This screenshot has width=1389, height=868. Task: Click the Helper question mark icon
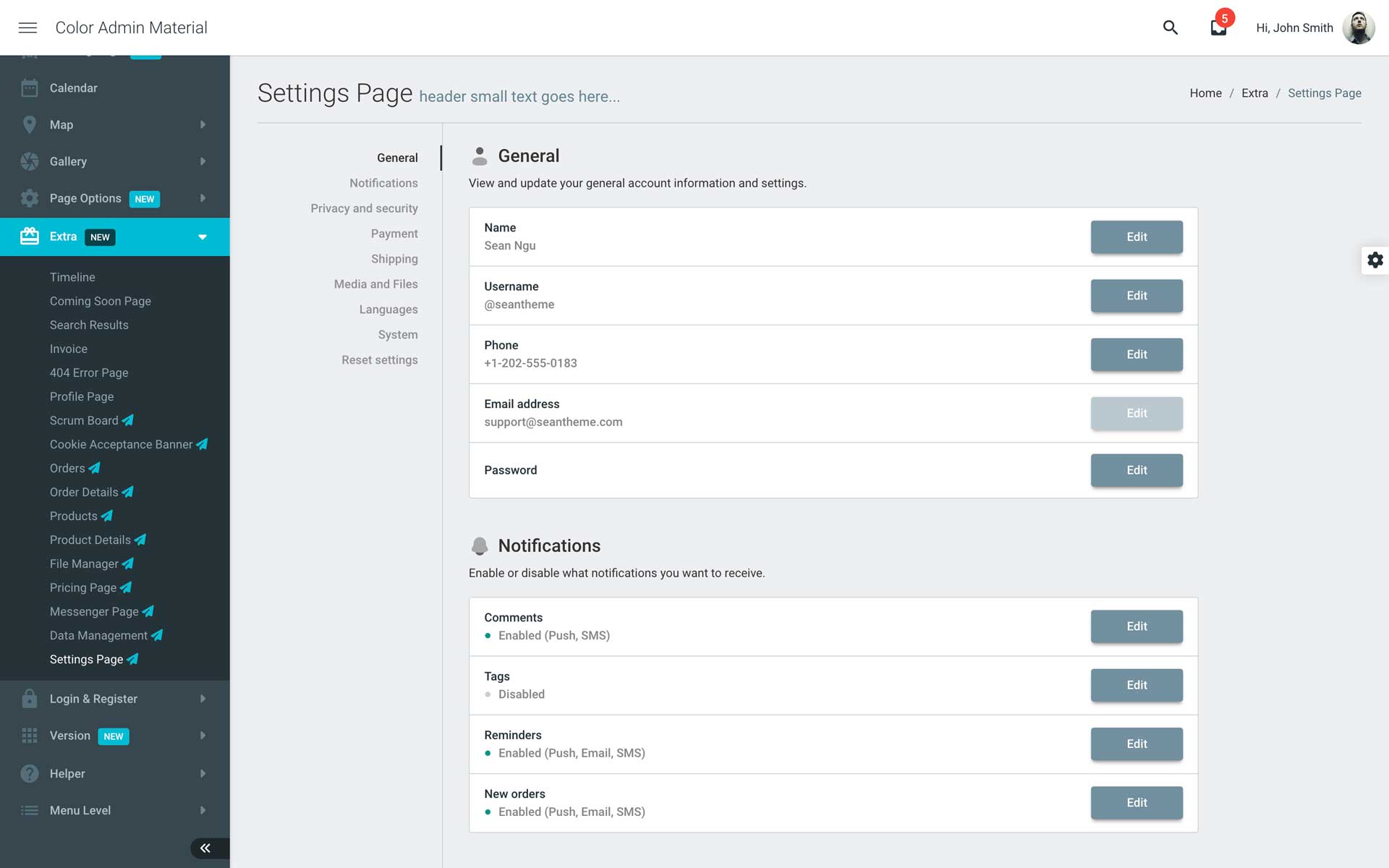[x=30, y=773]
